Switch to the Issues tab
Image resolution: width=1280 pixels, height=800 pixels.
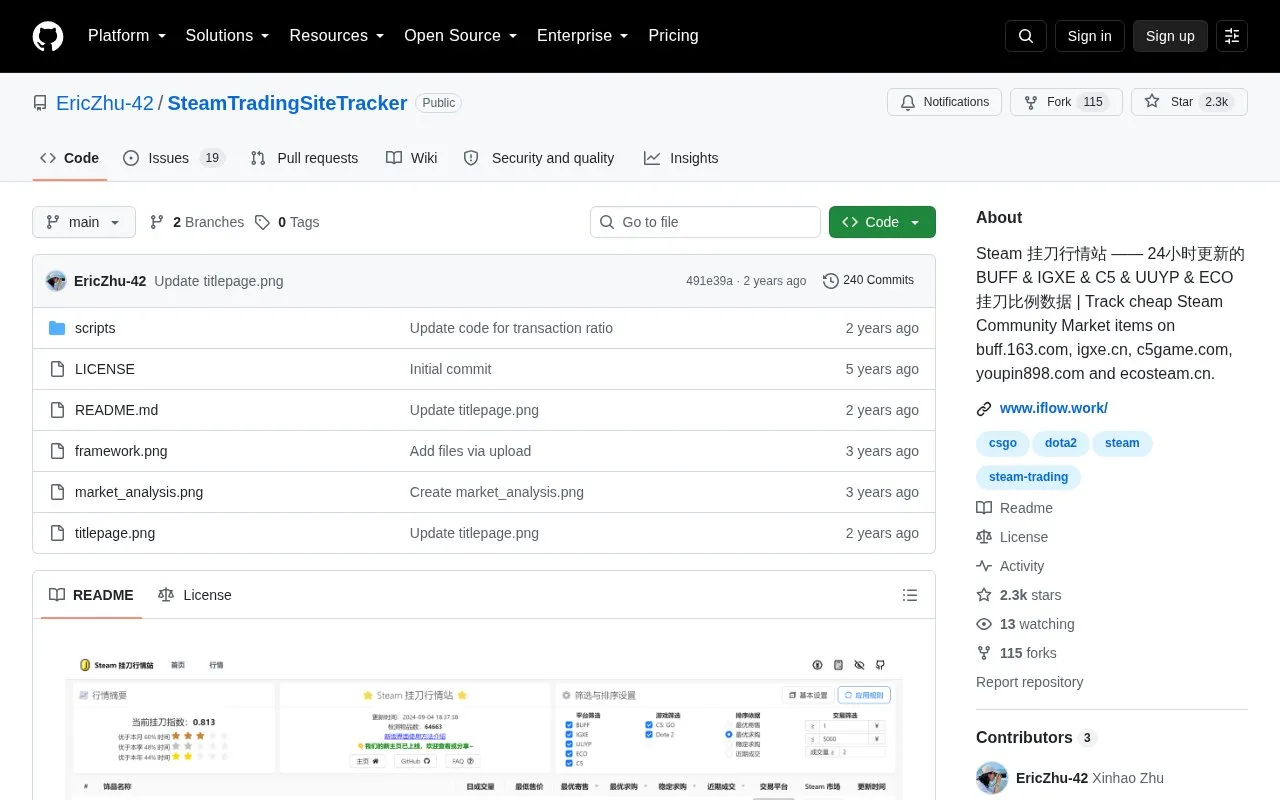(x=174, y=158)
